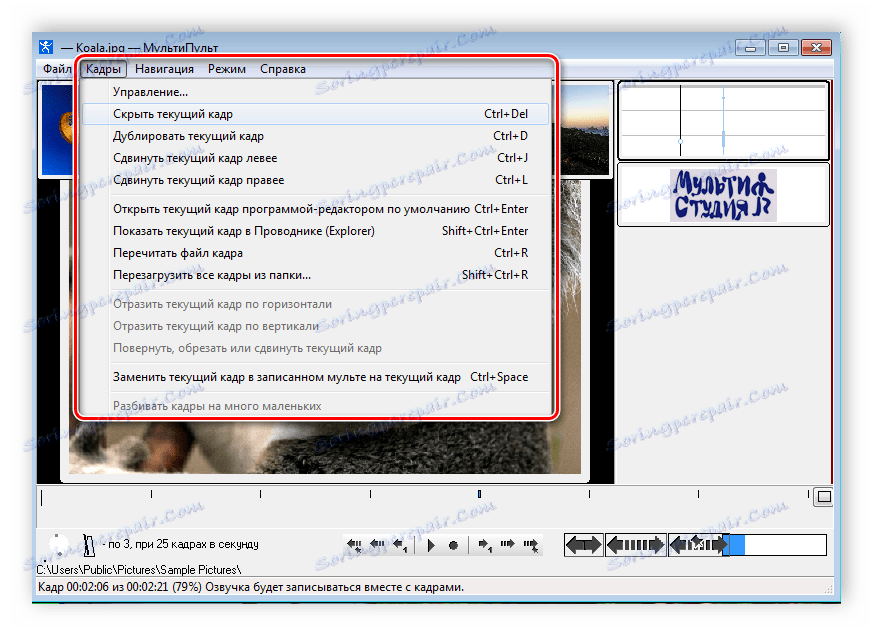Click the fast backward multi-frame arrow
The image size is (873, 636).
click(x=377, y=544)
